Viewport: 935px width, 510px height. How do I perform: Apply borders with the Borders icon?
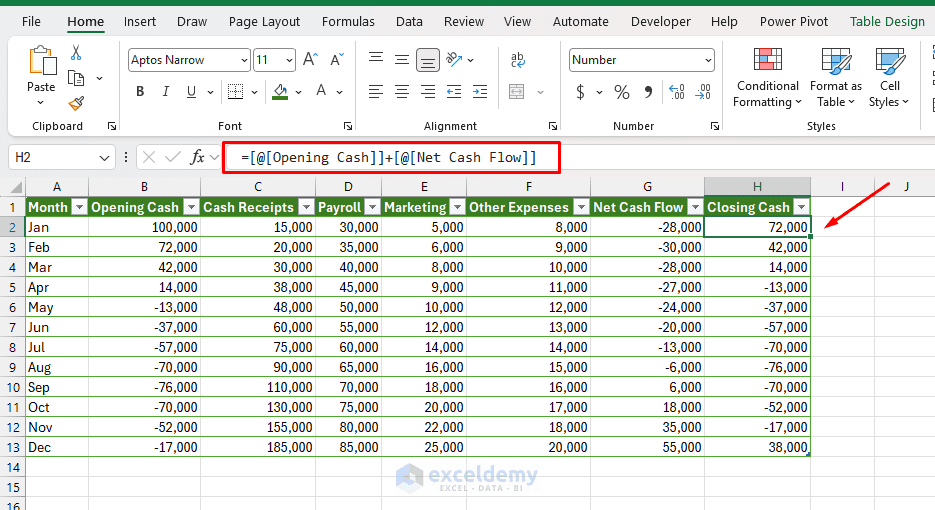[236, 92]
